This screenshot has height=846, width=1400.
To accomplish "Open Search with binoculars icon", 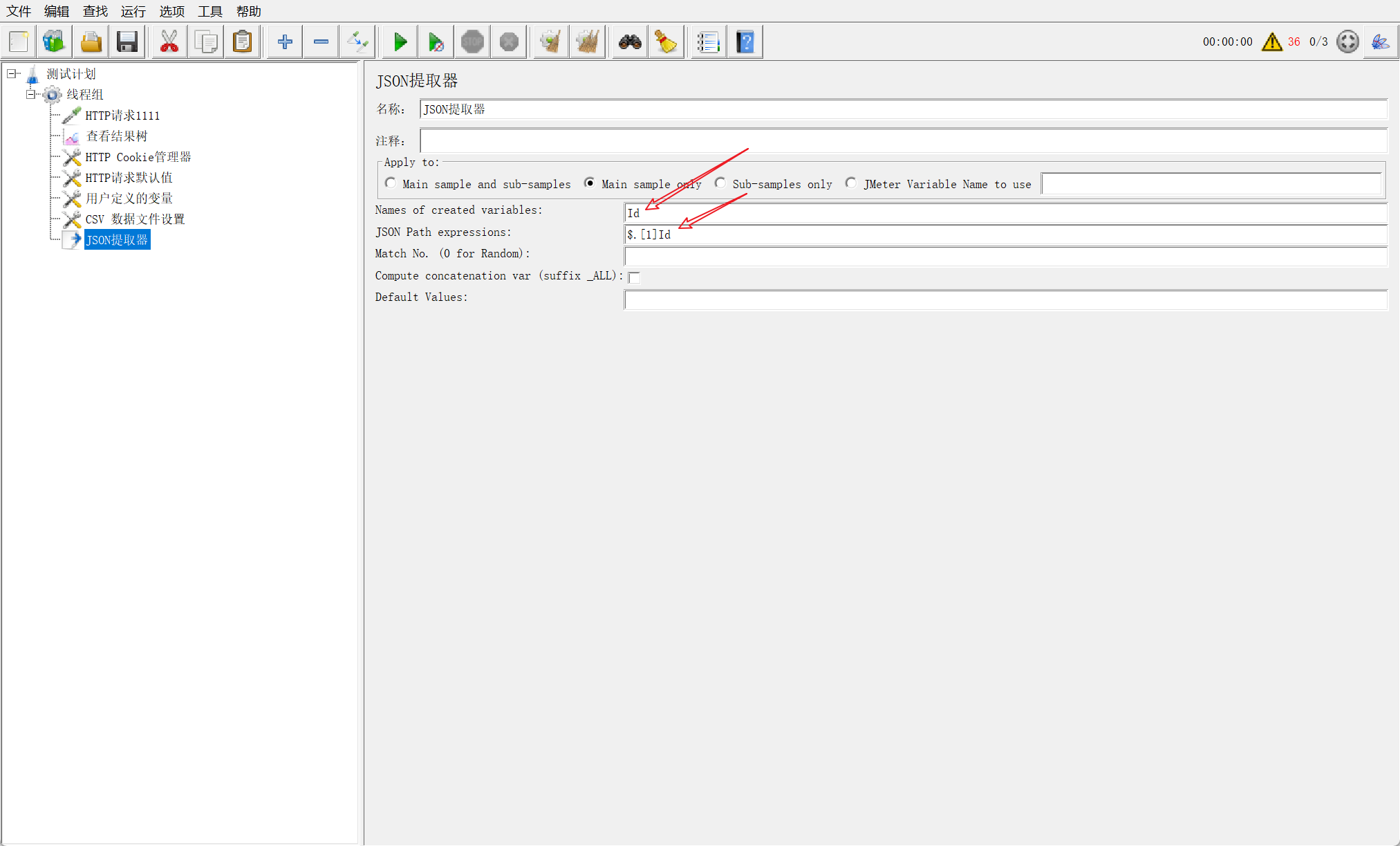I will (630, 42).
